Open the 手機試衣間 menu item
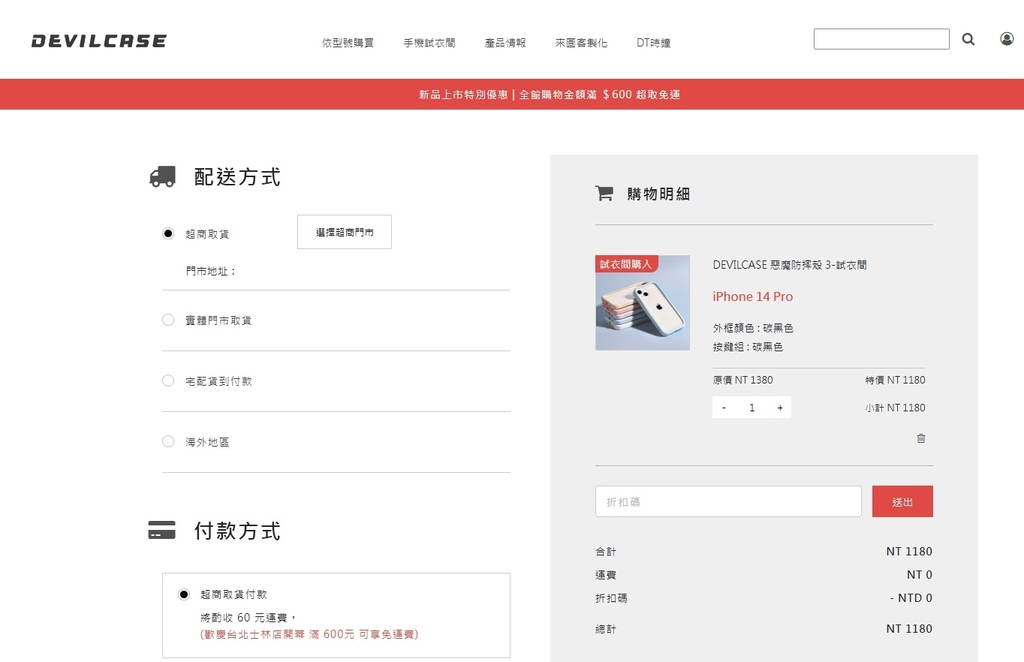This screenshot has height=662, width=1024. click(429, 42)
